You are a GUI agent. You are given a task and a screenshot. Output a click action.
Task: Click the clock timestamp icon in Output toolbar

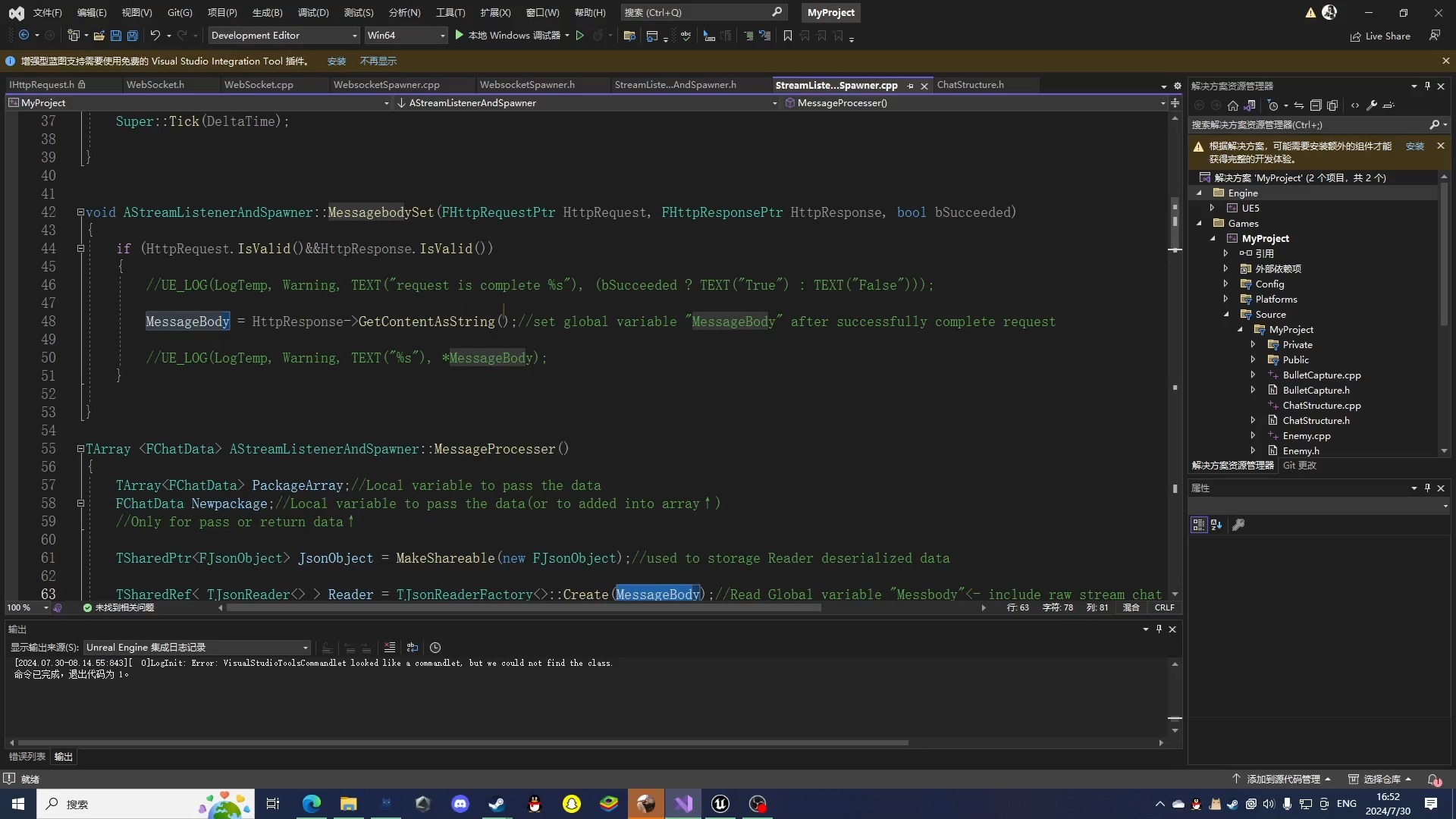(x=435, y=648)
